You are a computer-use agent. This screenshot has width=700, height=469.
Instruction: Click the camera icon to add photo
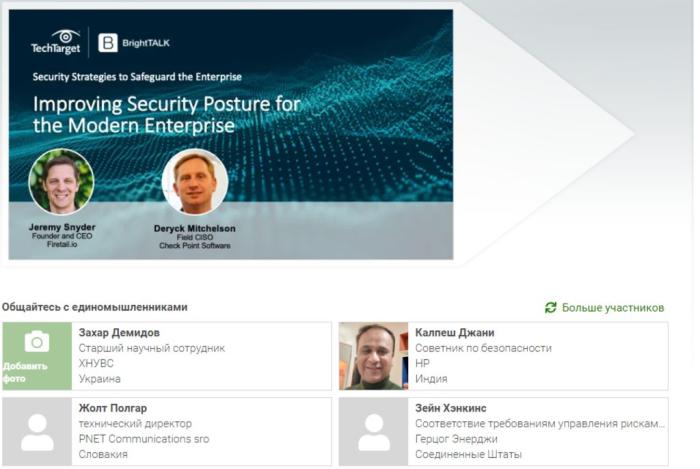[37, 342]
